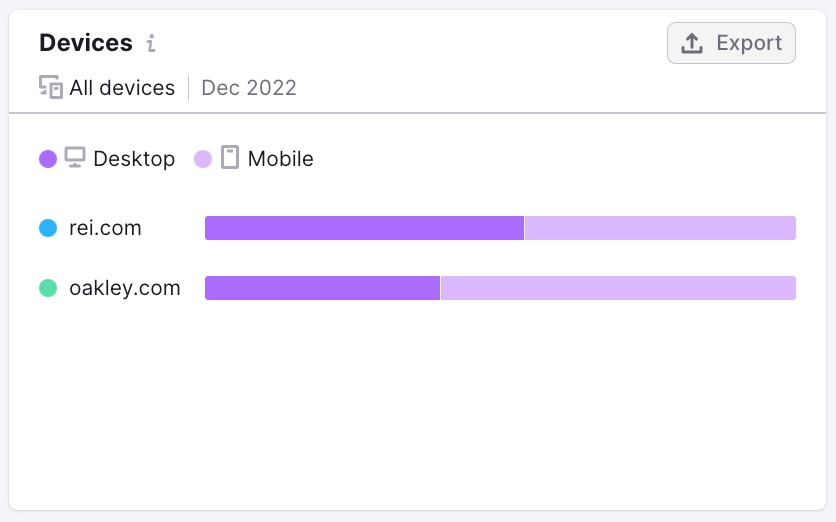Screen dimensions: 836x522
Task: Click the info icon beside Devices title
Action: (x=151, y=43)
